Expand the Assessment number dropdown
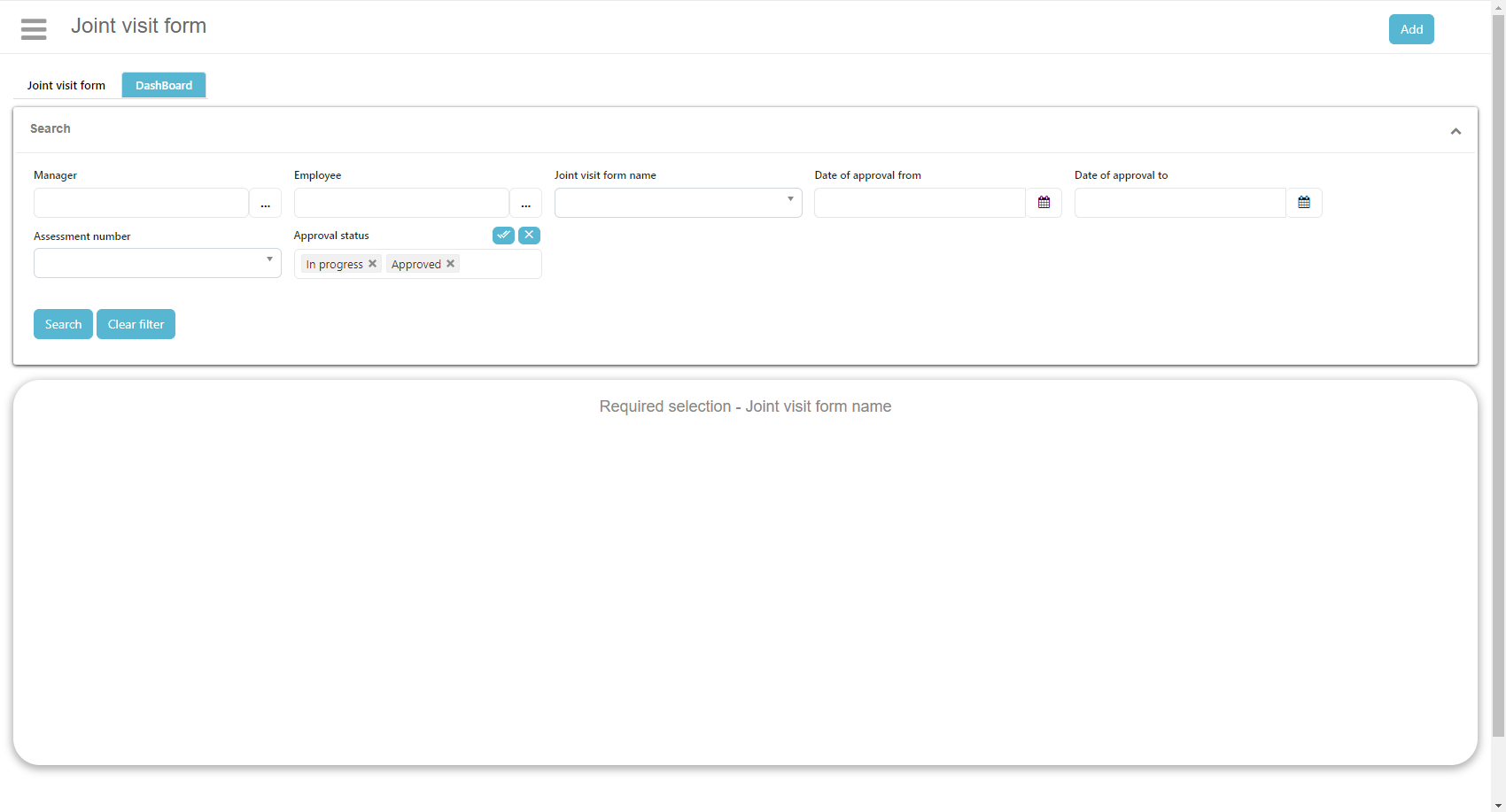The image size is (1506, 812). 157,263
